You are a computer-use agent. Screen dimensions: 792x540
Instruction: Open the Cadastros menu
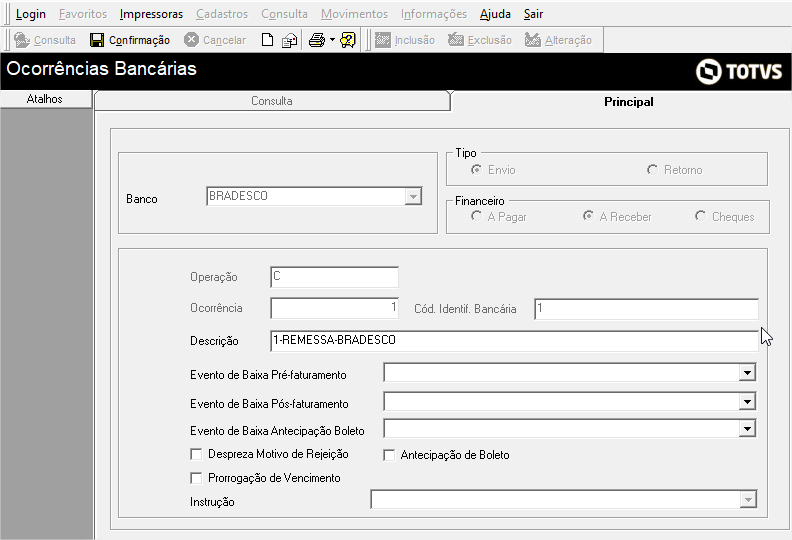(x=222, y=14)
